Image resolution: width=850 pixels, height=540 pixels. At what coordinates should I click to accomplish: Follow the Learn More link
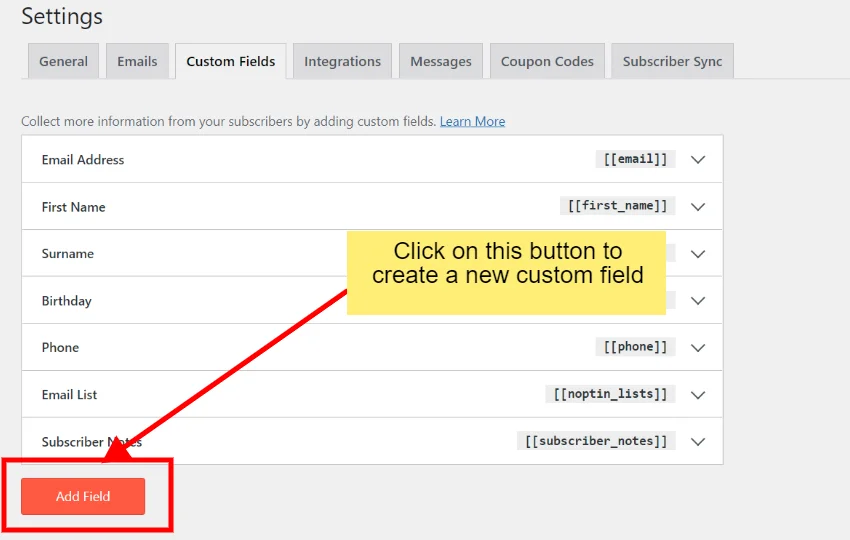472,121
